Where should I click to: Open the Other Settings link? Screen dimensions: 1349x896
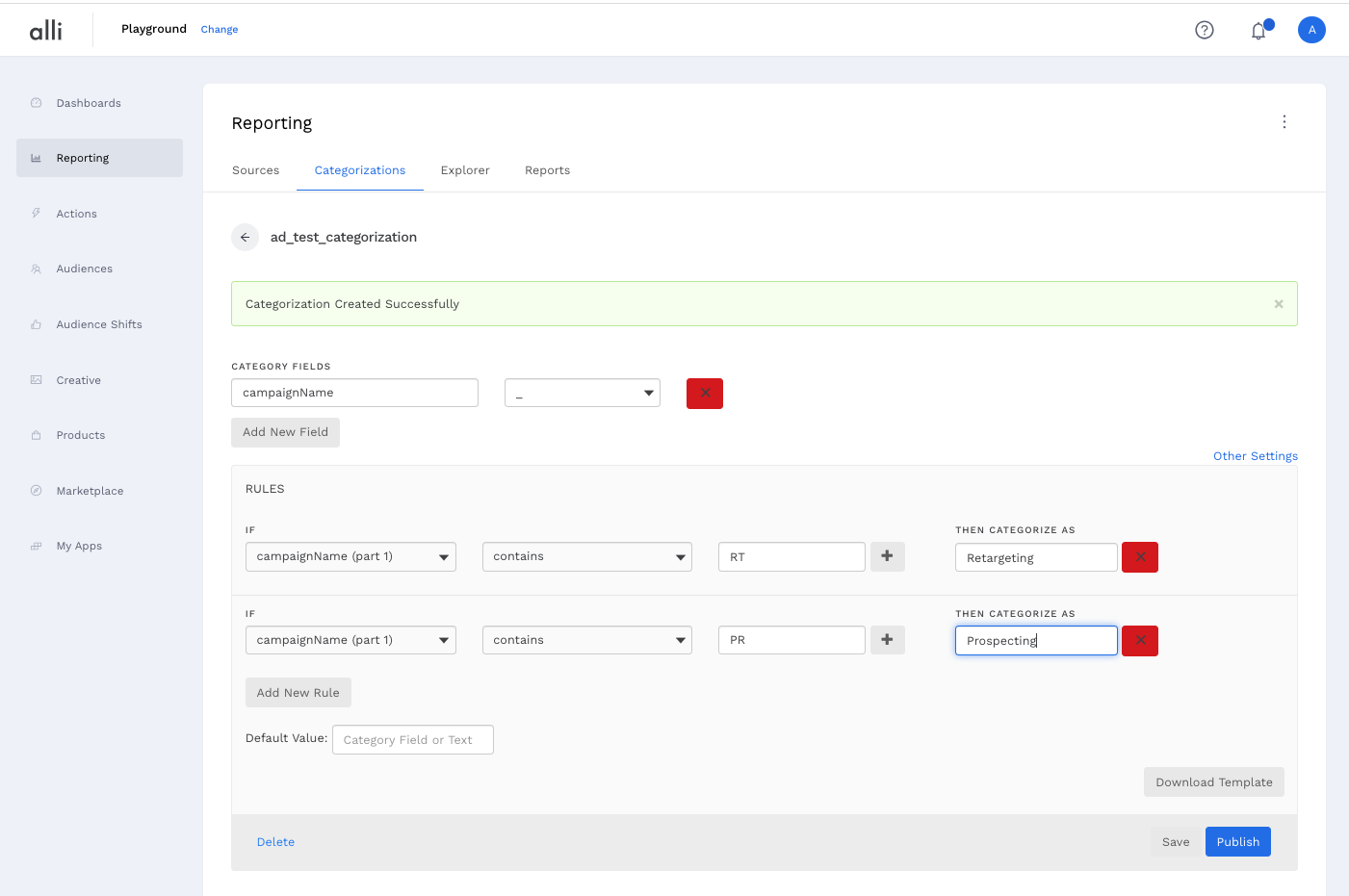click(1255, 456)
